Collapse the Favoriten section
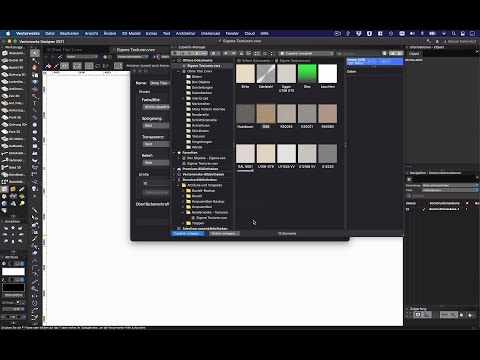 click(174, 153)
